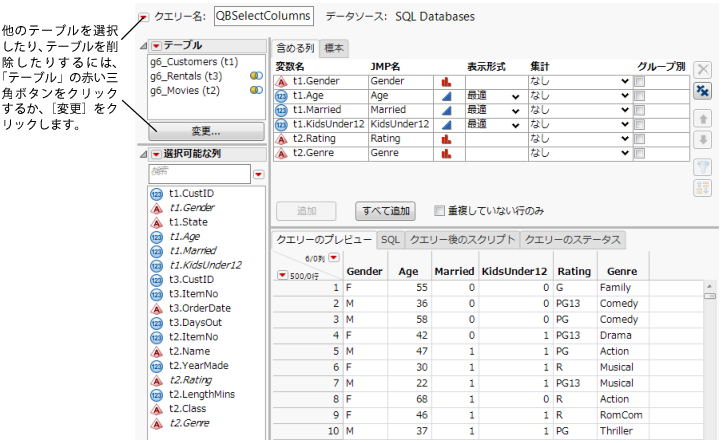Viewport: 721px width, 443px height.
Task: Click character icon beside t2.Class
Action: [x=157, y=409]
